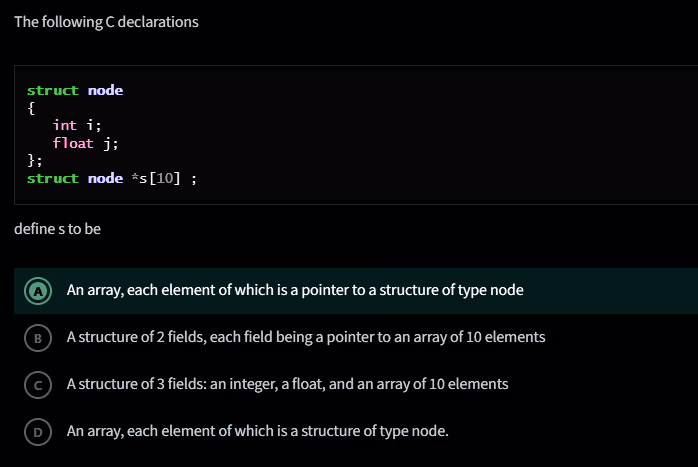Image resolution: width=698 pixels, height=467 pixels.
Task: Click the "[10]" array size in code
Action: (x=164, y=178)
